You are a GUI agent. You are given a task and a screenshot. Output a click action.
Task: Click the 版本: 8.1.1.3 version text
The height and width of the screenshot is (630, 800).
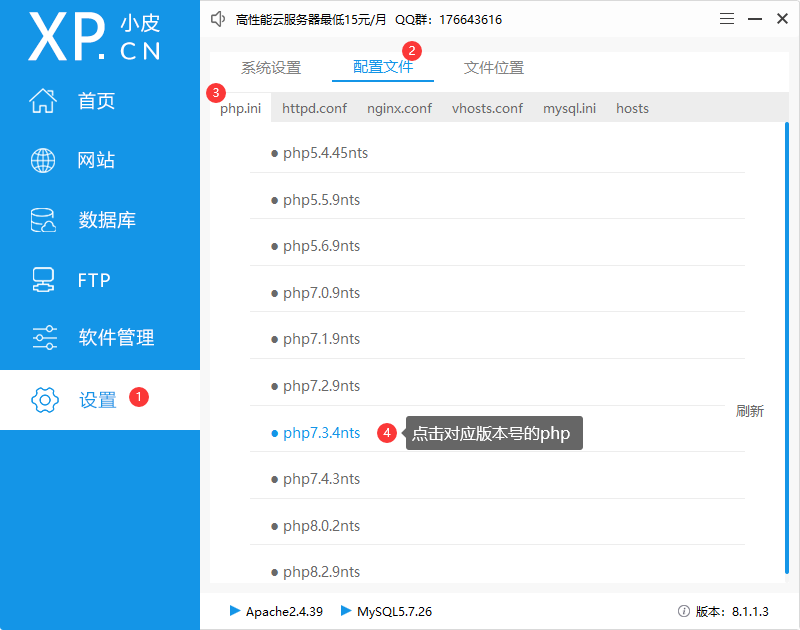pyautogui.click(x=732, y=611)
